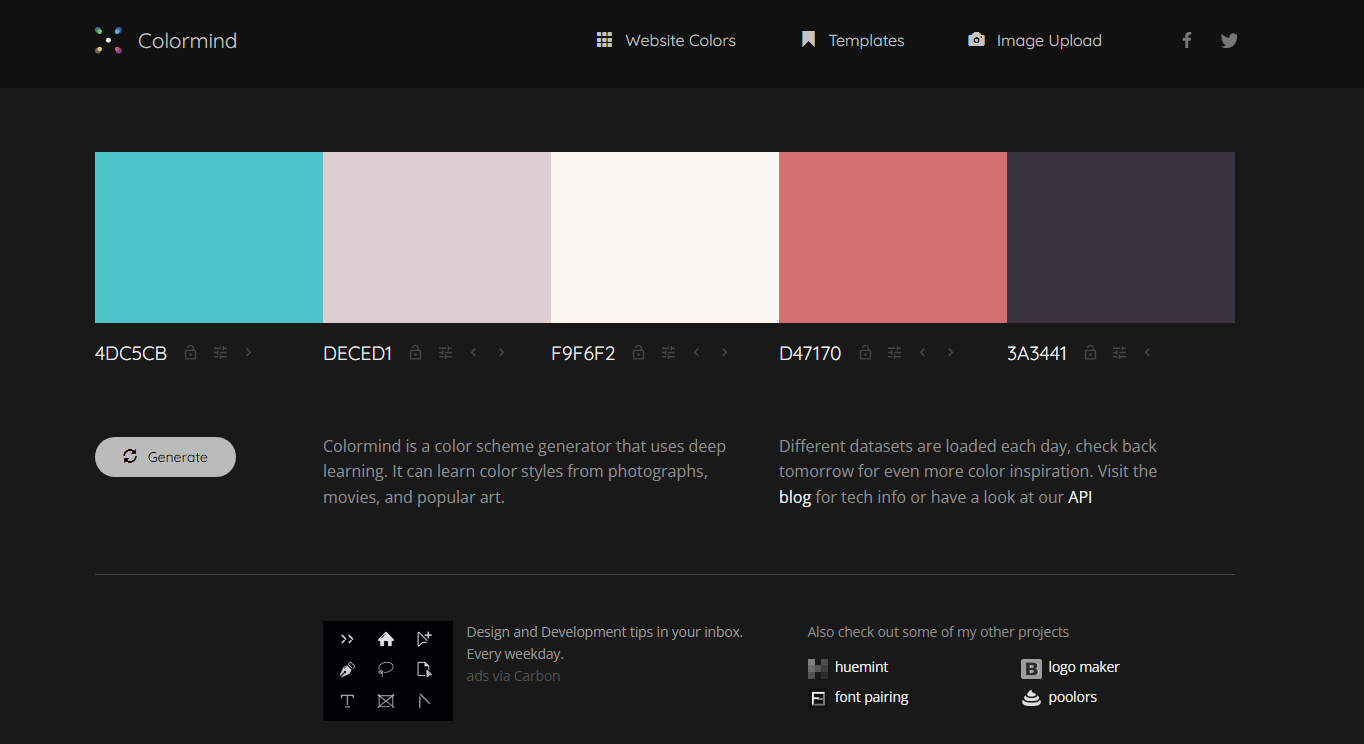Image resolution: width=1364 pixels, height=744 pixels.
Task: Open the Image Upload section
Action: coord(1034,40)
